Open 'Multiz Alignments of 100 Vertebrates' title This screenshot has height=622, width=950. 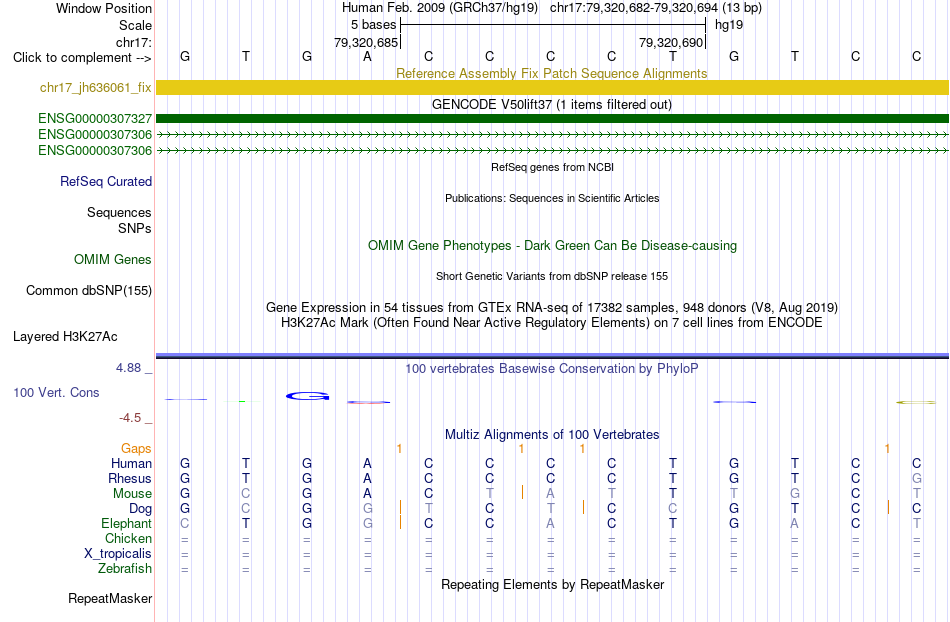pyautogui.click(x=552, y=435)
